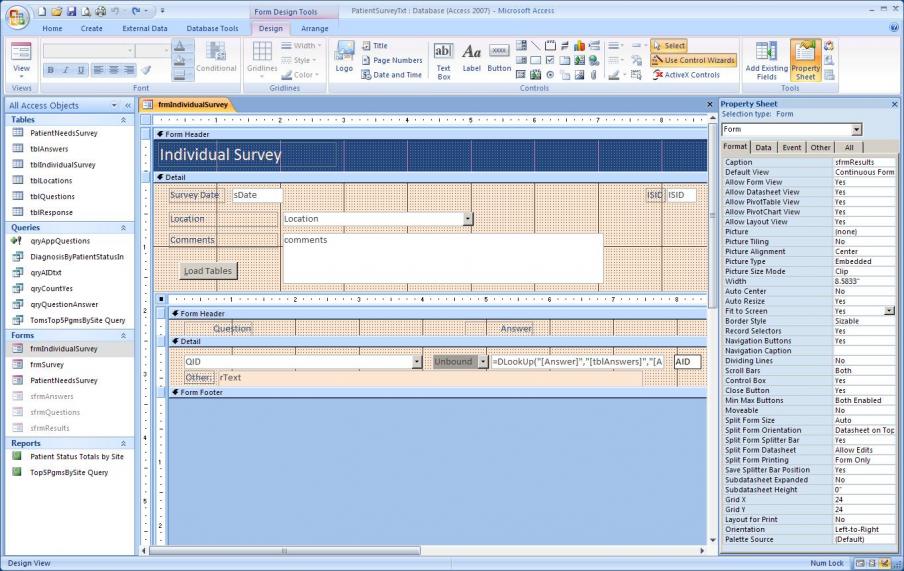Open the View dropdown in Views group

(x=21, y=73)
